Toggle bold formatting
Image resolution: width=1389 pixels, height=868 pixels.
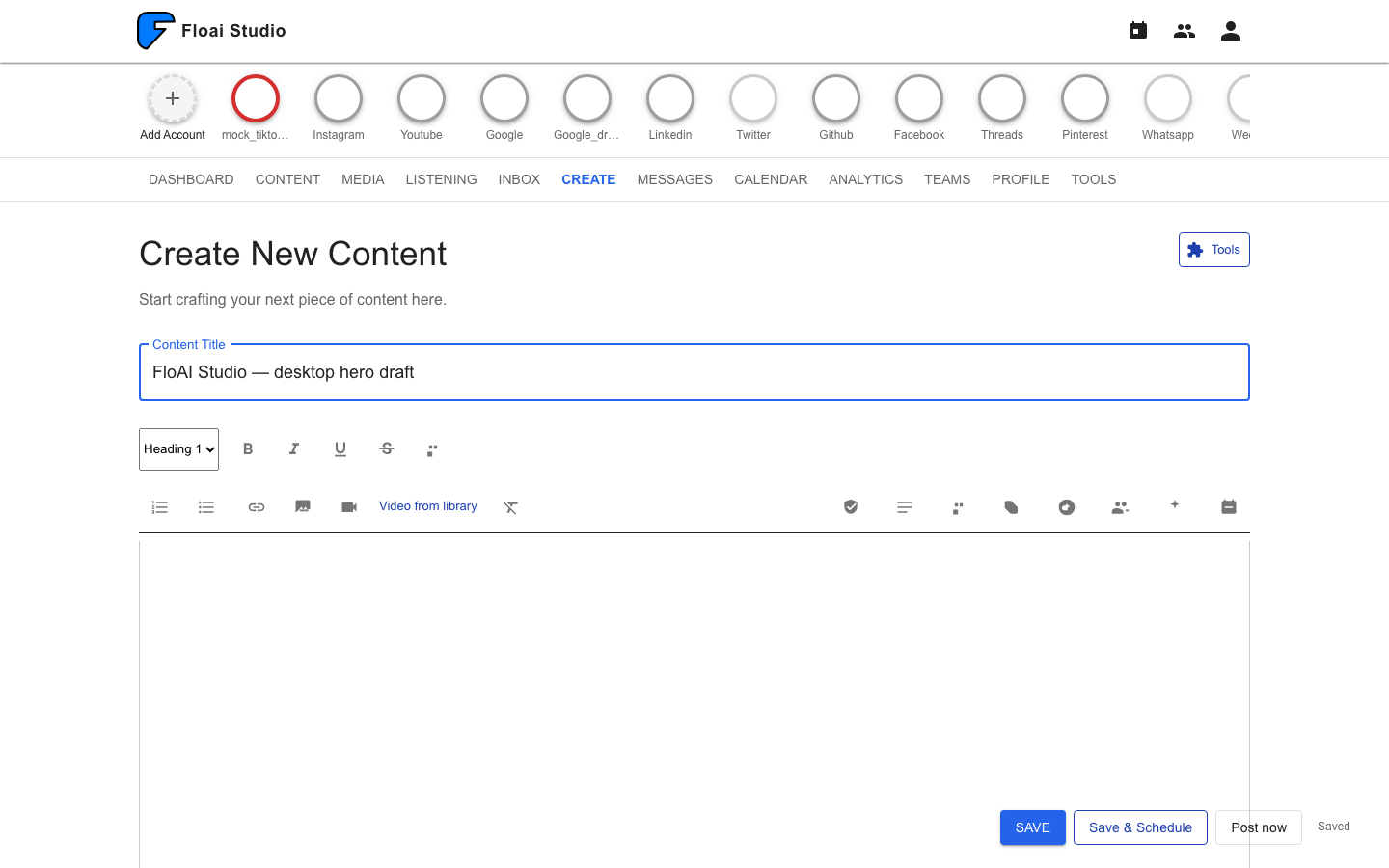(248, 449)
